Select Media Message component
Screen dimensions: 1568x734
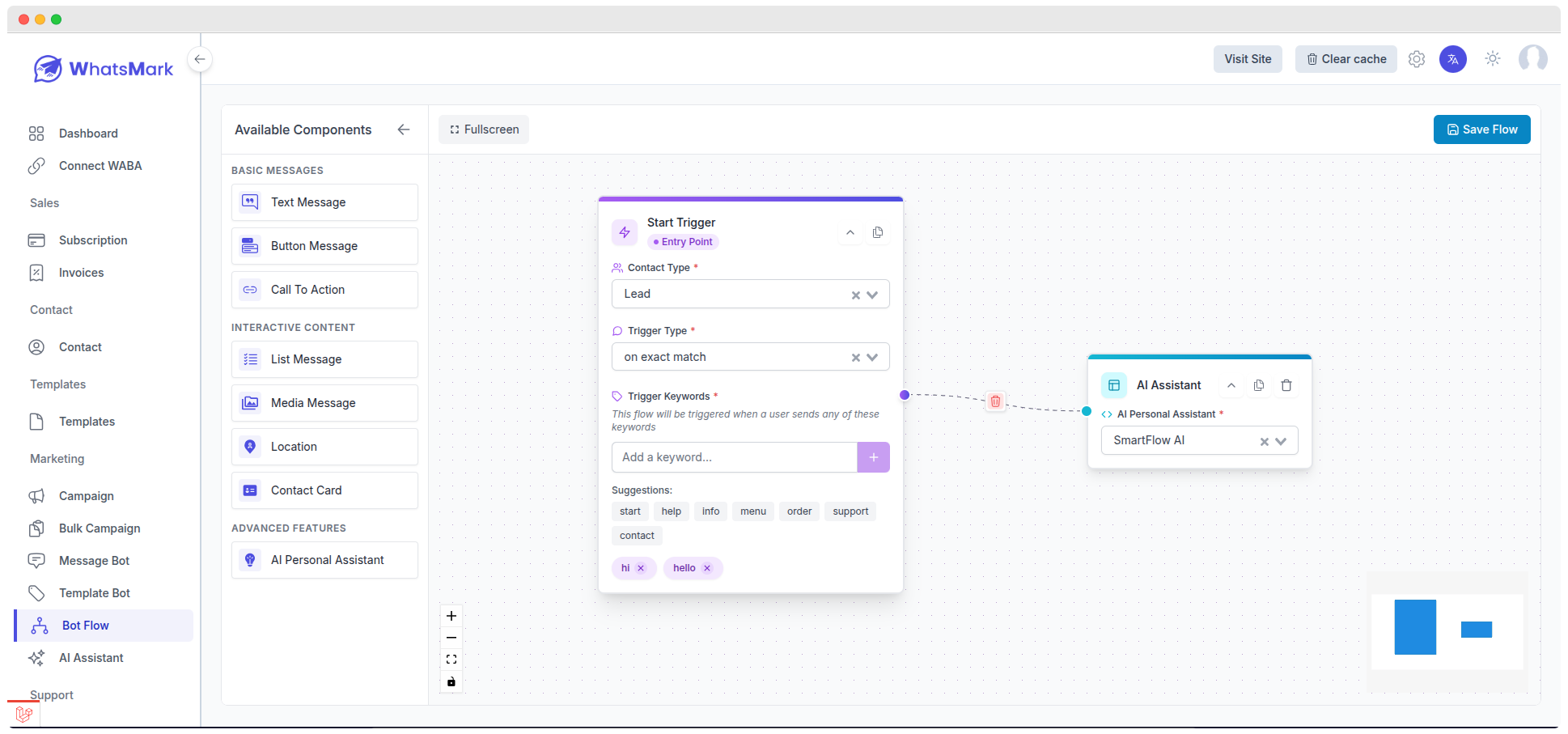pos(324,403)
